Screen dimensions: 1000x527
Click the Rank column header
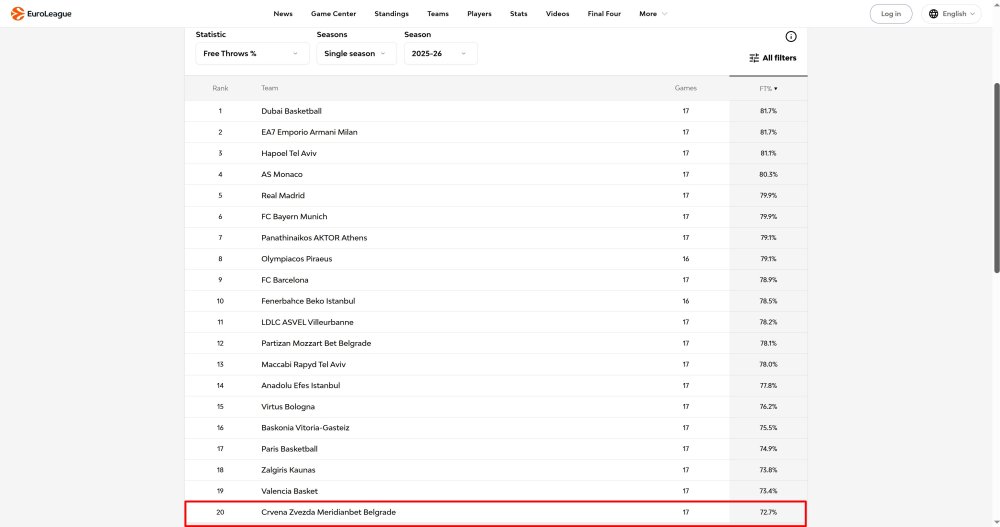[220, 88]
